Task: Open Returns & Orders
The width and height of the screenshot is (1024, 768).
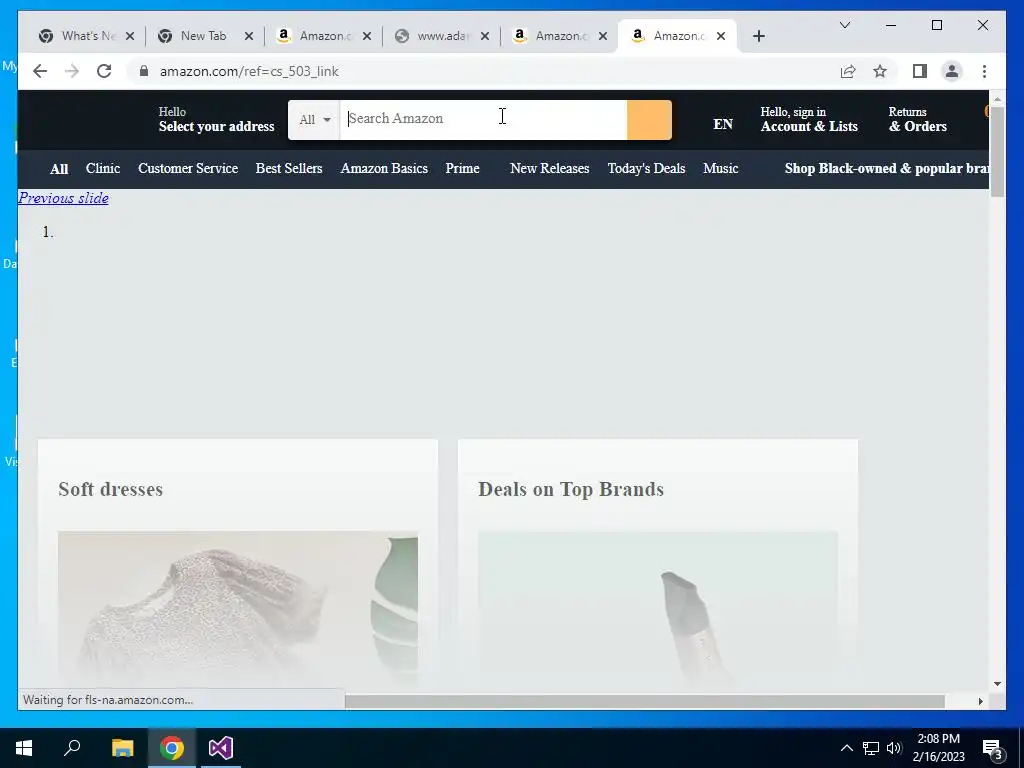Action: click(918, 120)
